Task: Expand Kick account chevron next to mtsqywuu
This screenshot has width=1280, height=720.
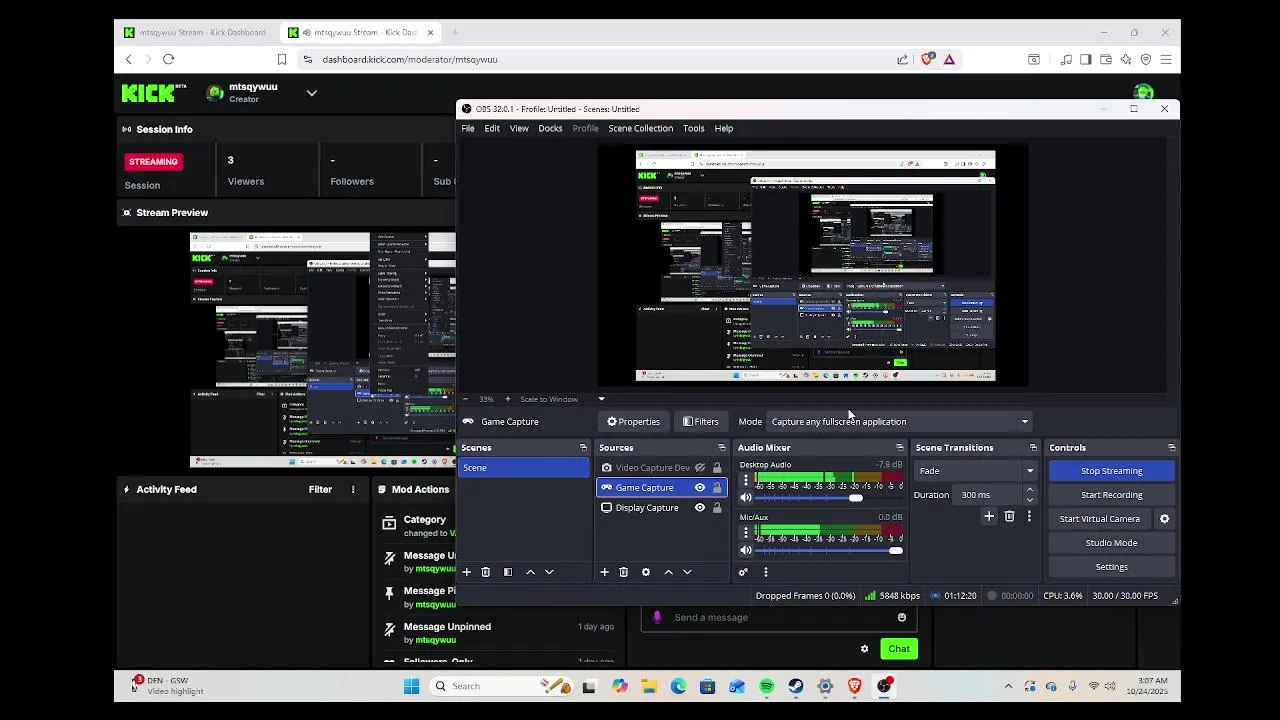Action: point(312,93)
